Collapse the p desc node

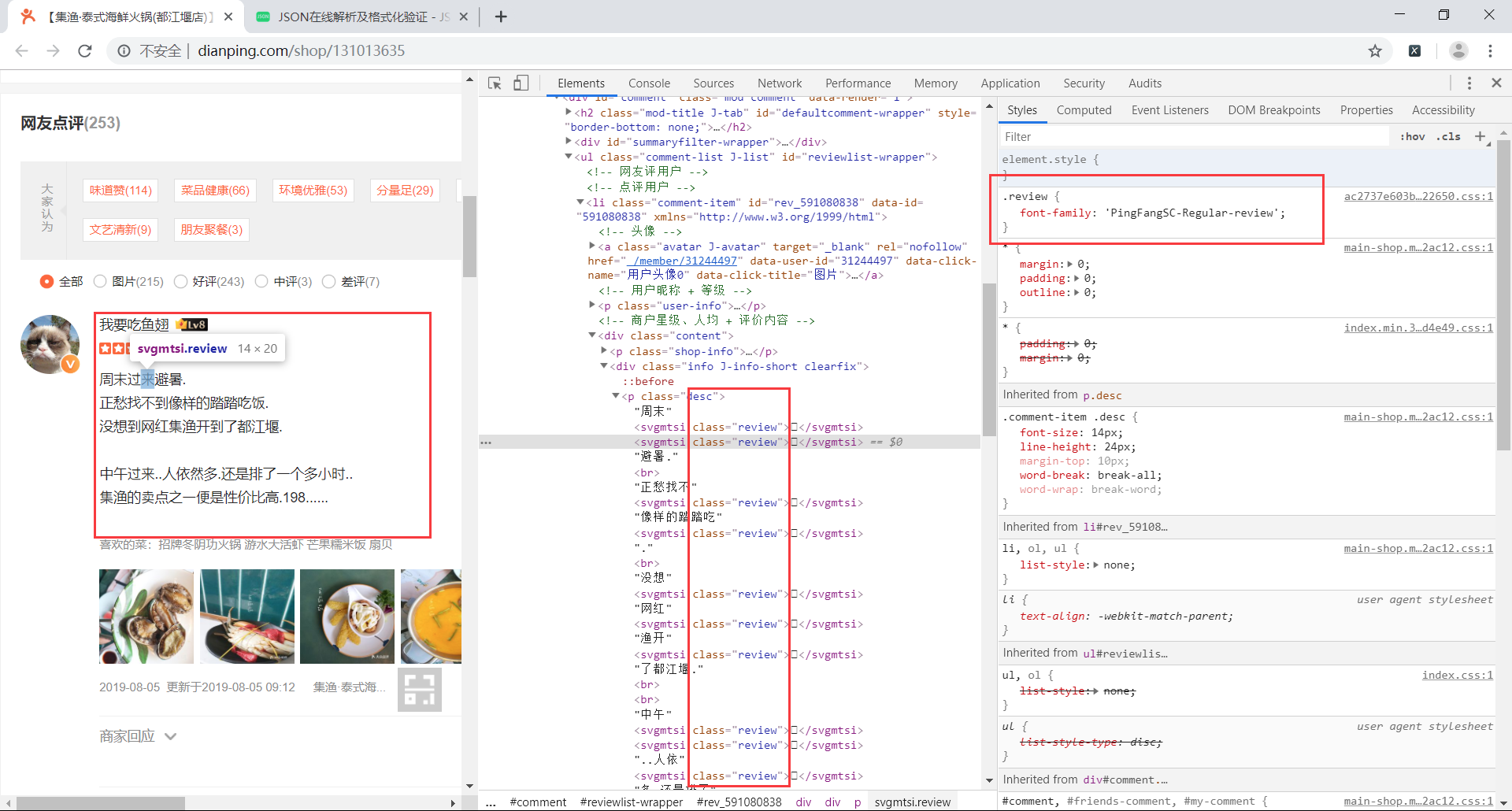pos(616,396)
